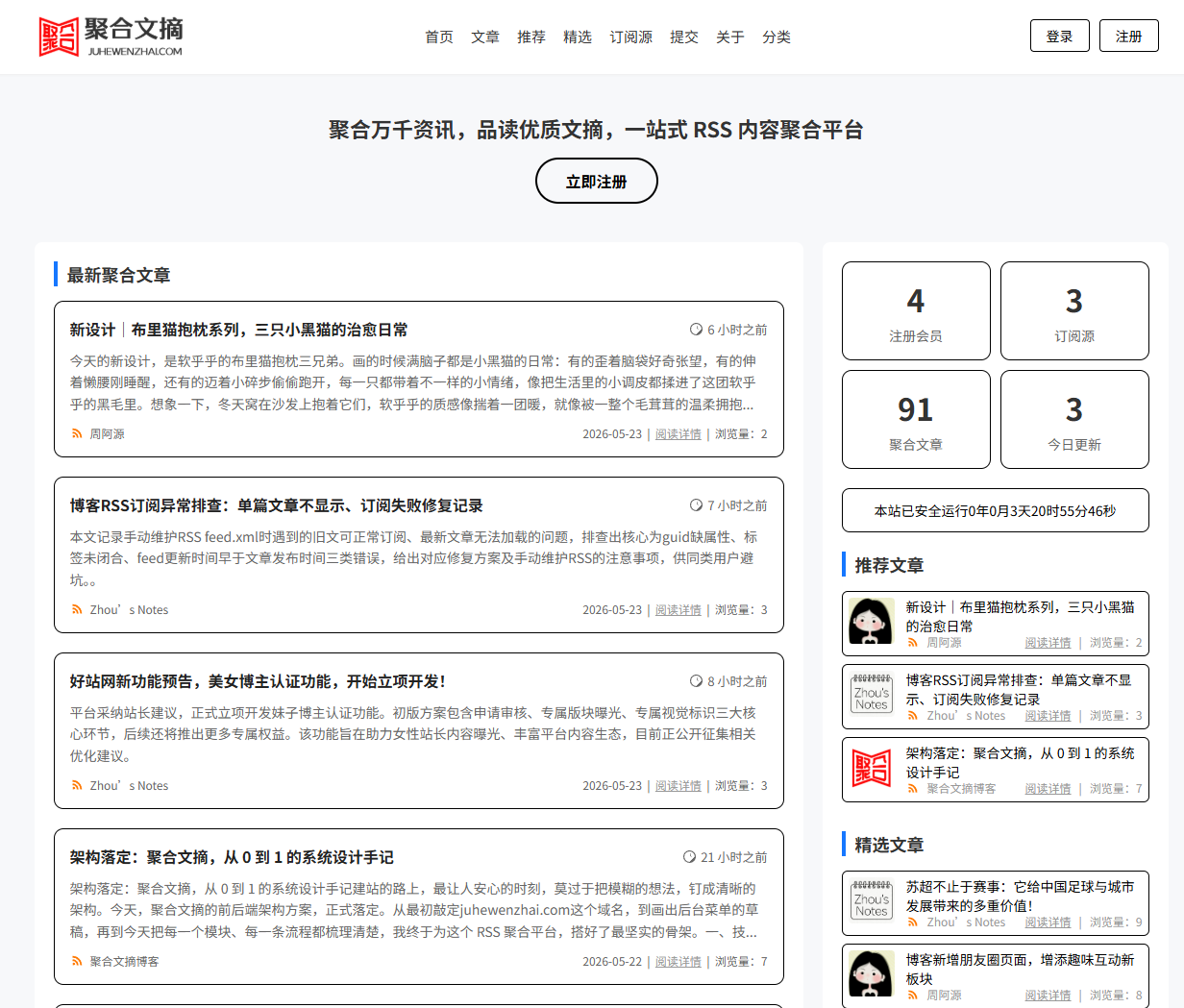Click RSS icon next to 周阿源 in first article
1184x1008 pixels.
coord(77,434)
